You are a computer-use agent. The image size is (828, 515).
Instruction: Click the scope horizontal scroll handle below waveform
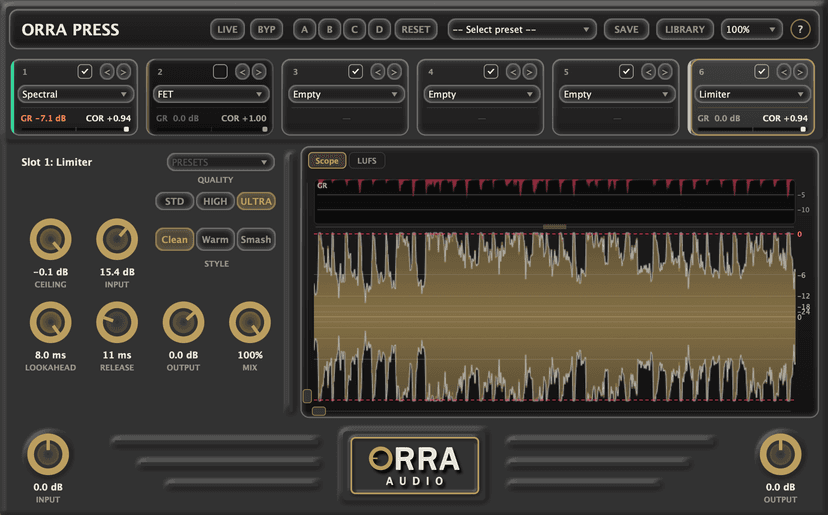coord(319,411)
